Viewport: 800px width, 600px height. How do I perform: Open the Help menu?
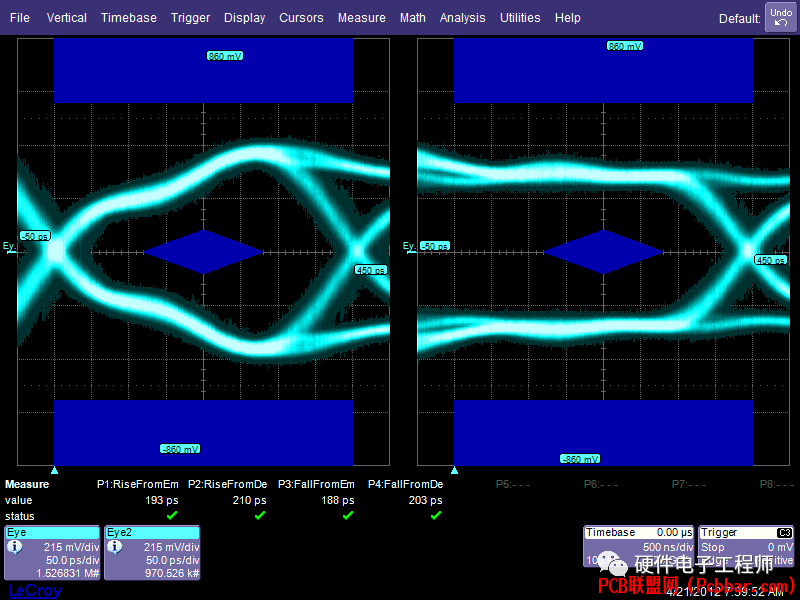pyautogui.click(x=567, y=18)
